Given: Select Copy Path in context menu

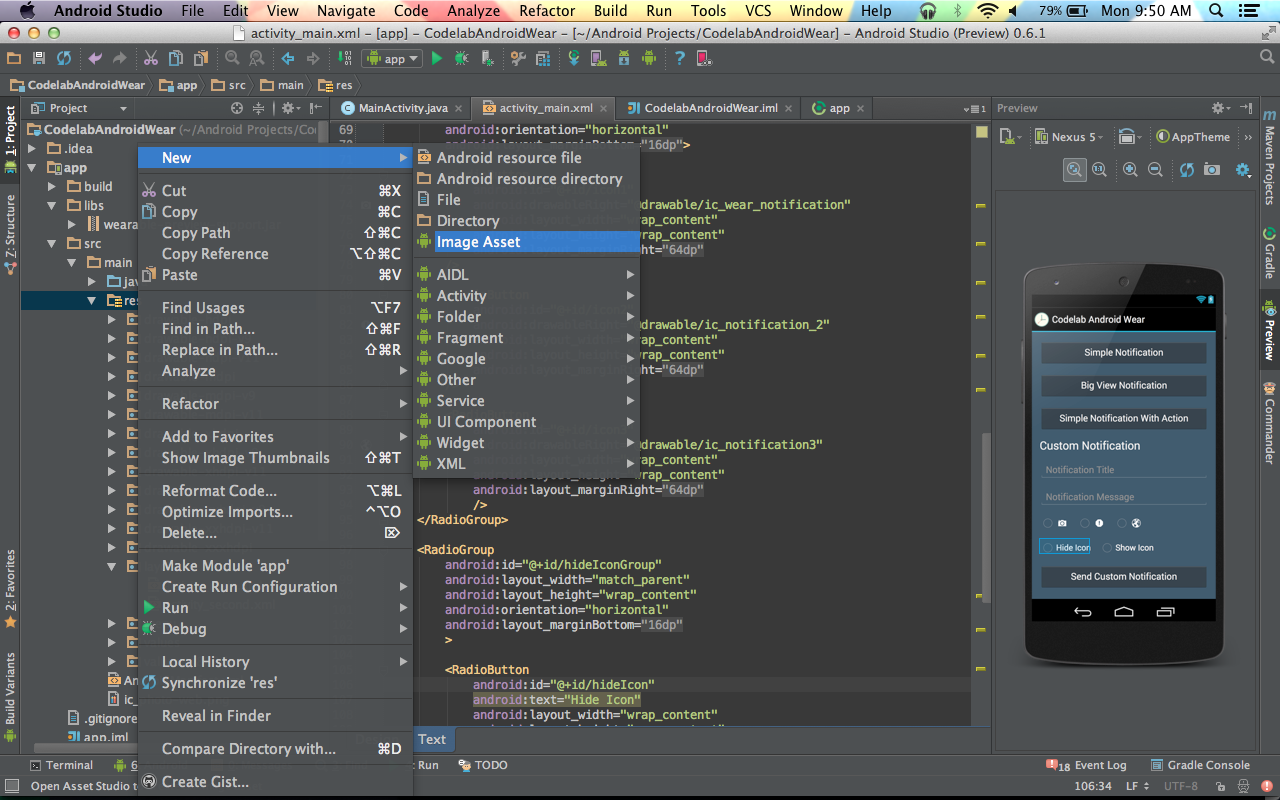Looking at the screenshot, I should pyautogui.click(x=275, y=233).
